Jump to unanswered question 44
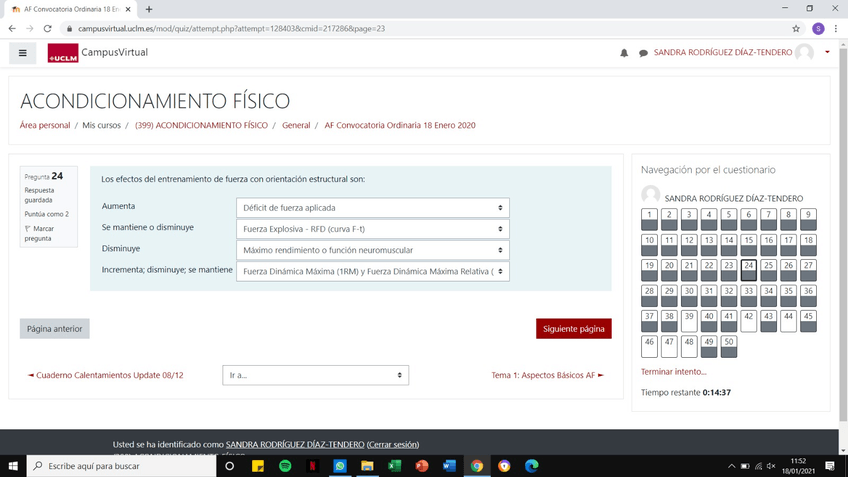The height and width of the screenshot is (477, 848). pyautogui.click(x=788, y=321)
